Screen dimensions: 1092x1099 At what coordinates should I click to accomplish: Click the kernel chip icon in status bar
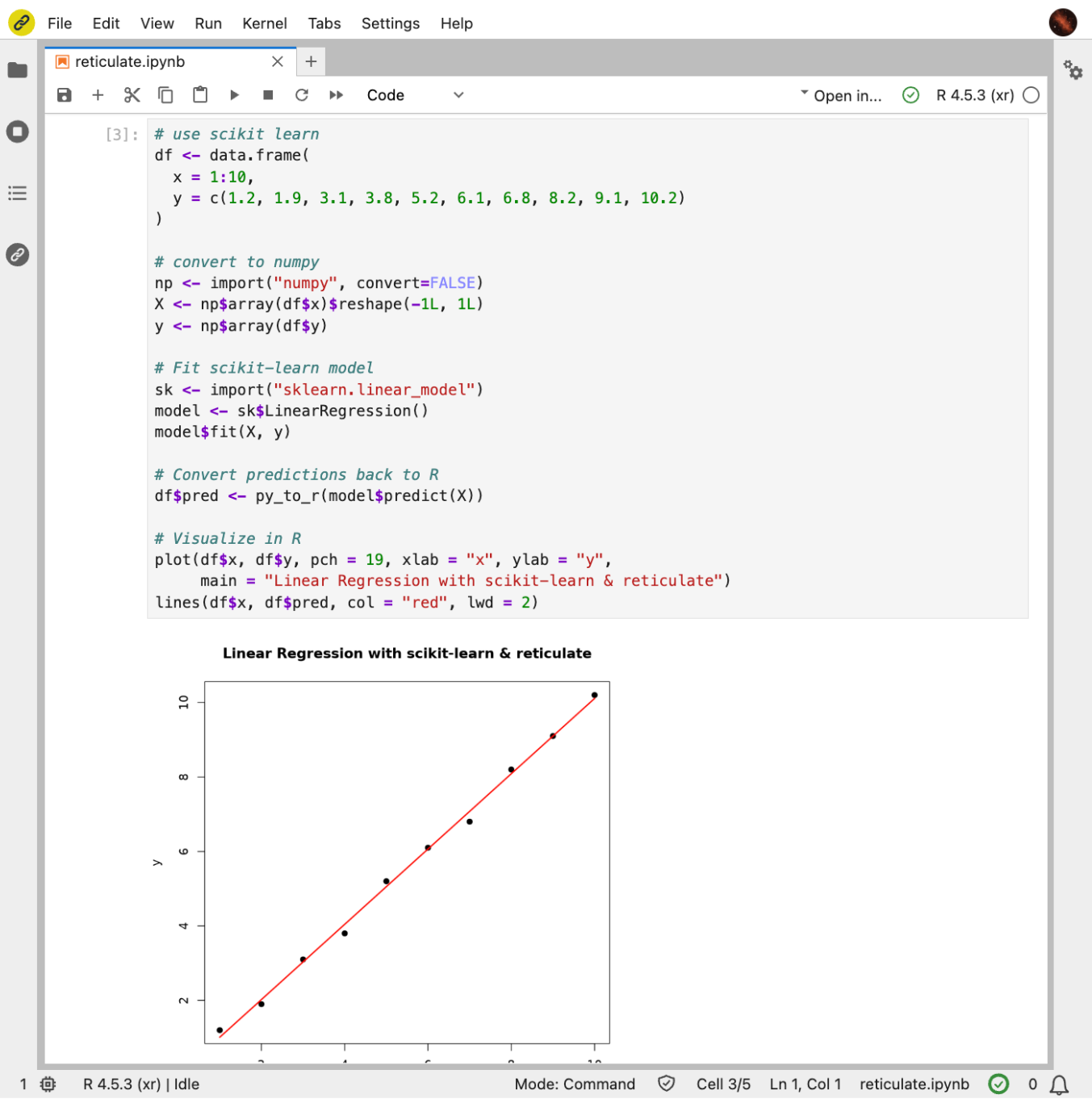point(48,1084)
